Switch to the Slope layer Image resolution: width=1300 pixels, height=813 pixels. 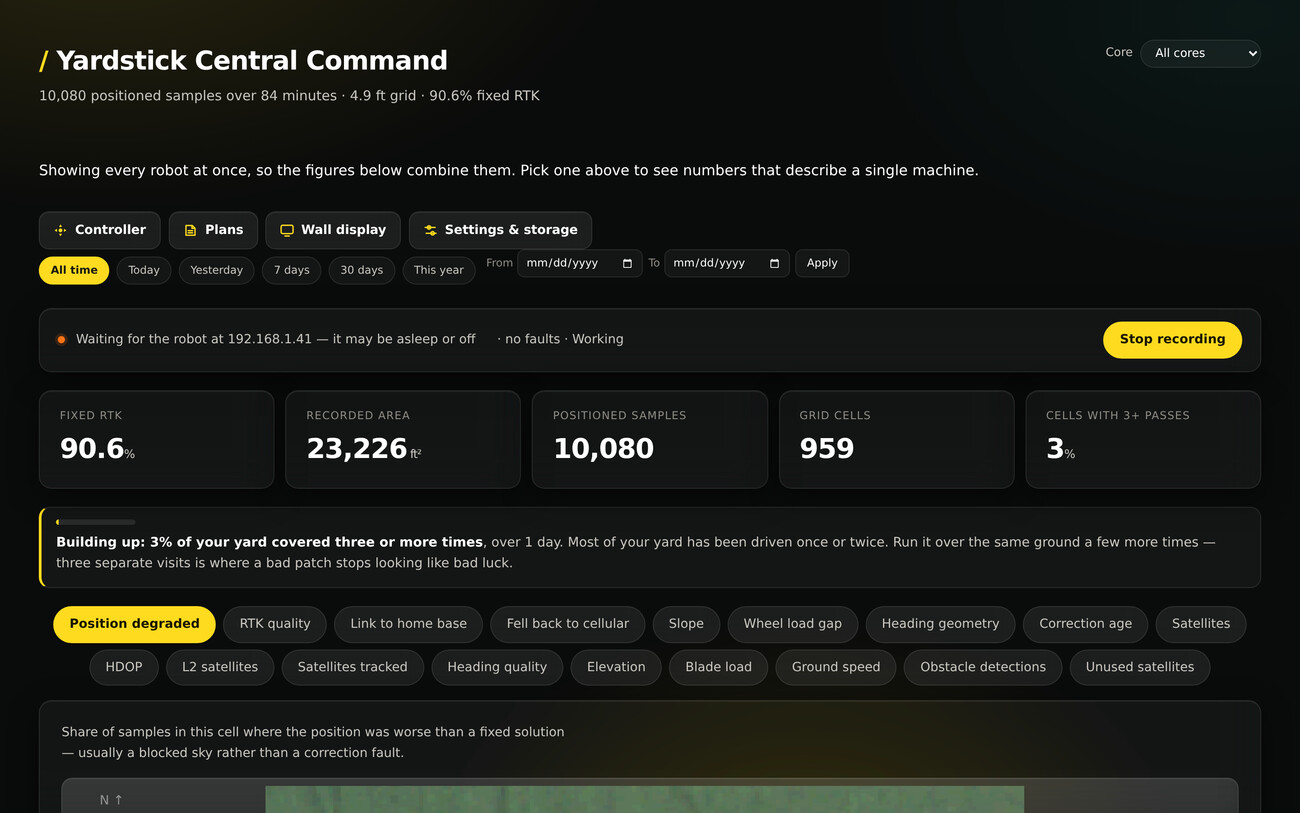pyautogui.click(x=686, y=624)
